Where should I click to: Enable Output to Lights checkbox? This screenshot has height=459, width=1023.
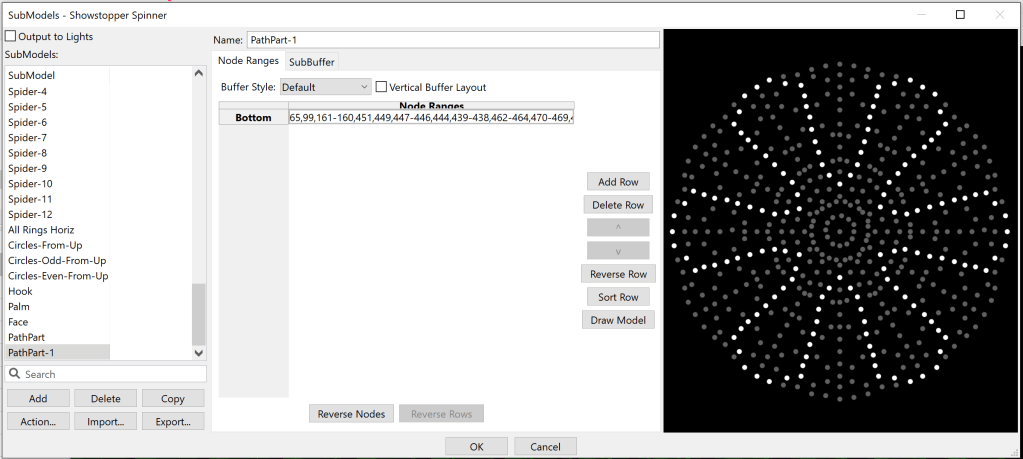(x=11, y=36)
